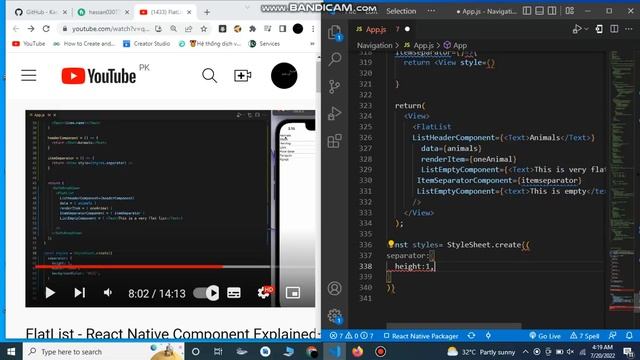640x360 pixels.
Task: Reload the YouTube page
Action: click(46, 29)
